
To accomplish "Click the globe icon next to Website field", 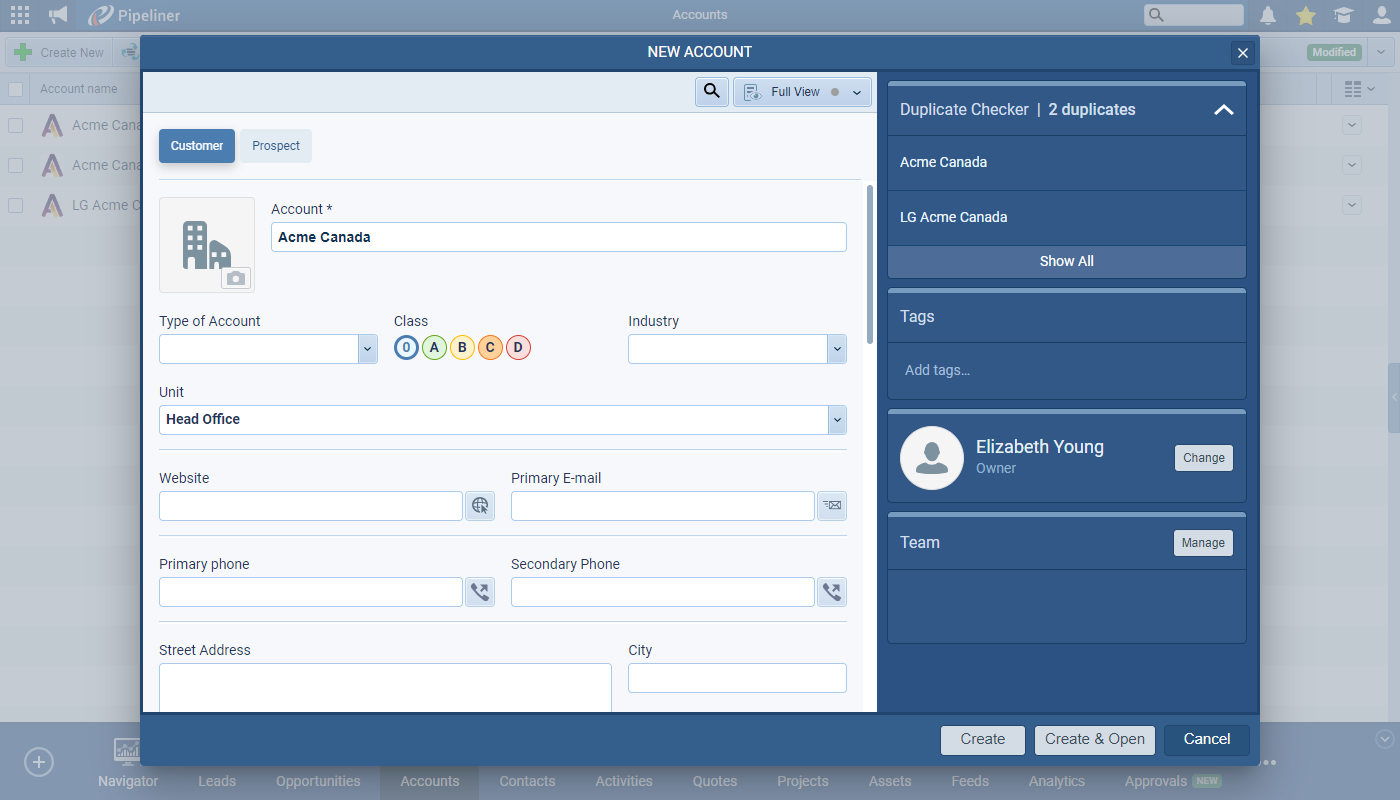I will pyautogui.click(x=480, y=506).
